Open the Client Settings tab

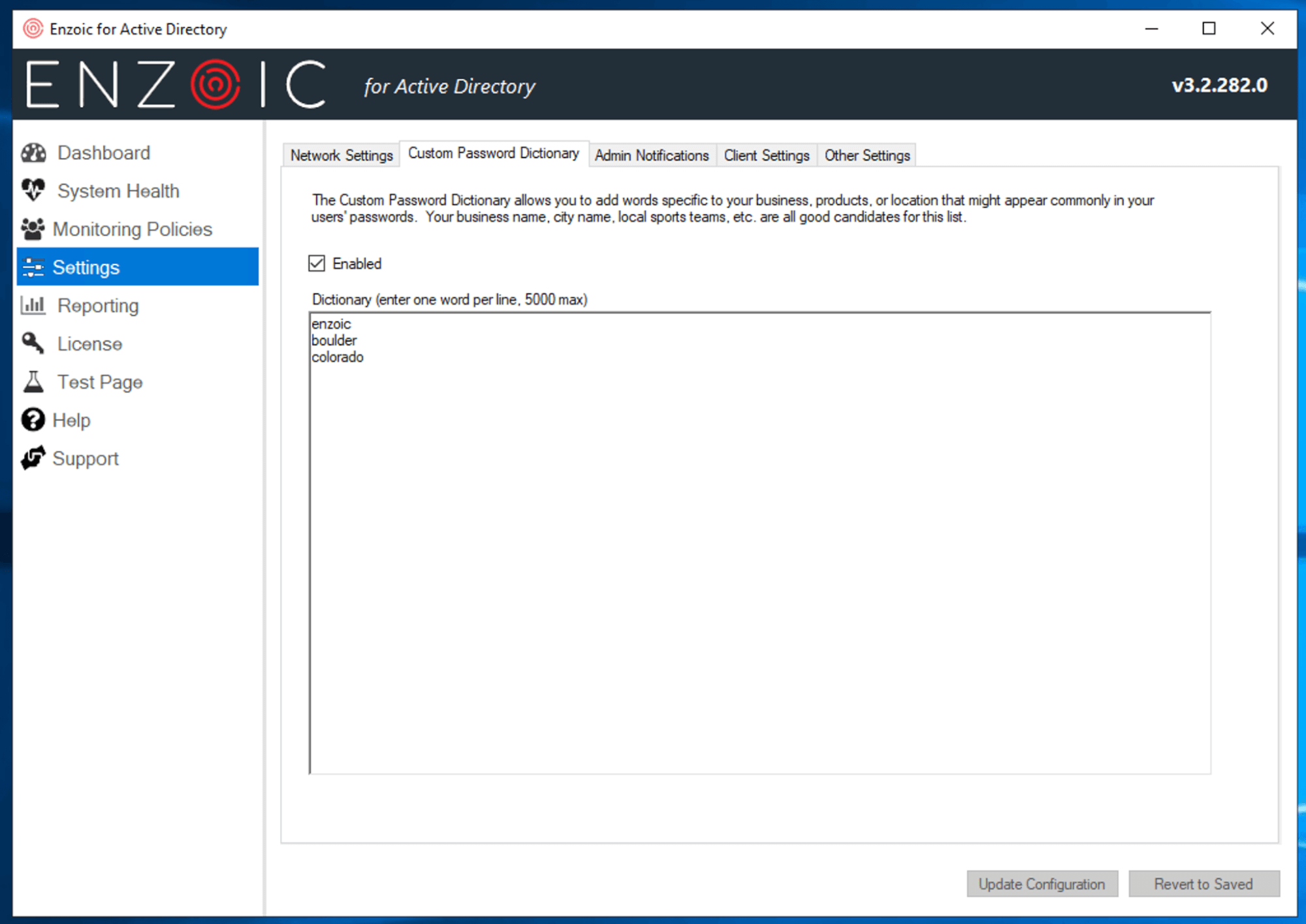point(767,155)
